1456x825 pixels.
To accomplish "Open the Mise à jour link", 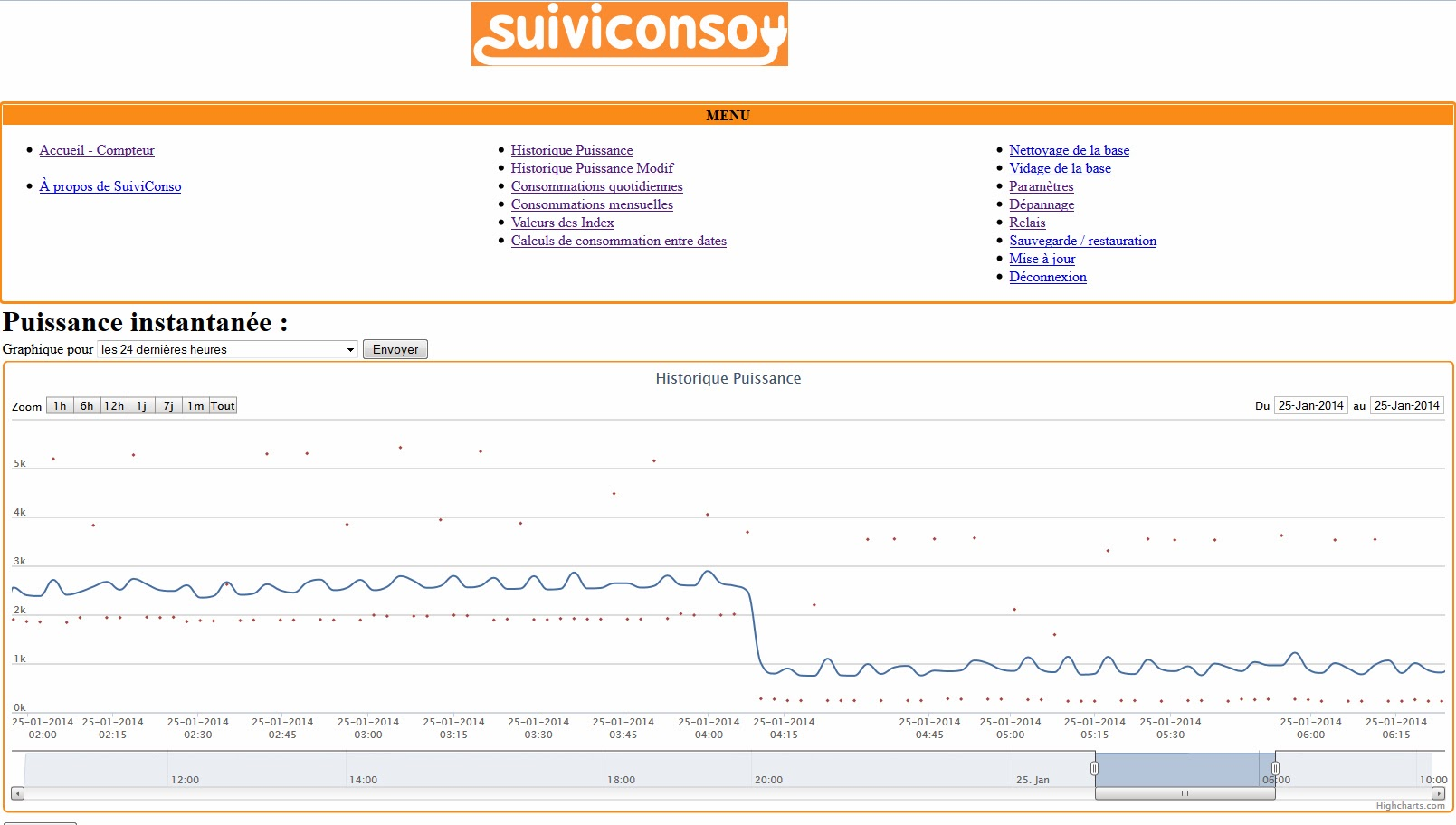I will click(1042, 259).
